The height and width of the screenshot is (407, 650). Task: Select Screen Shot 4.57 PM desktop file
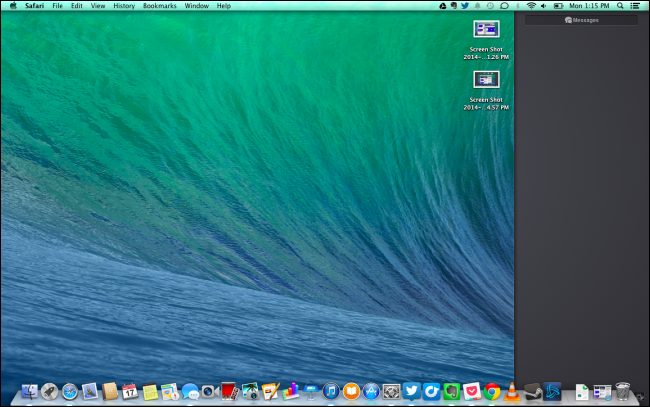[486, 90]
